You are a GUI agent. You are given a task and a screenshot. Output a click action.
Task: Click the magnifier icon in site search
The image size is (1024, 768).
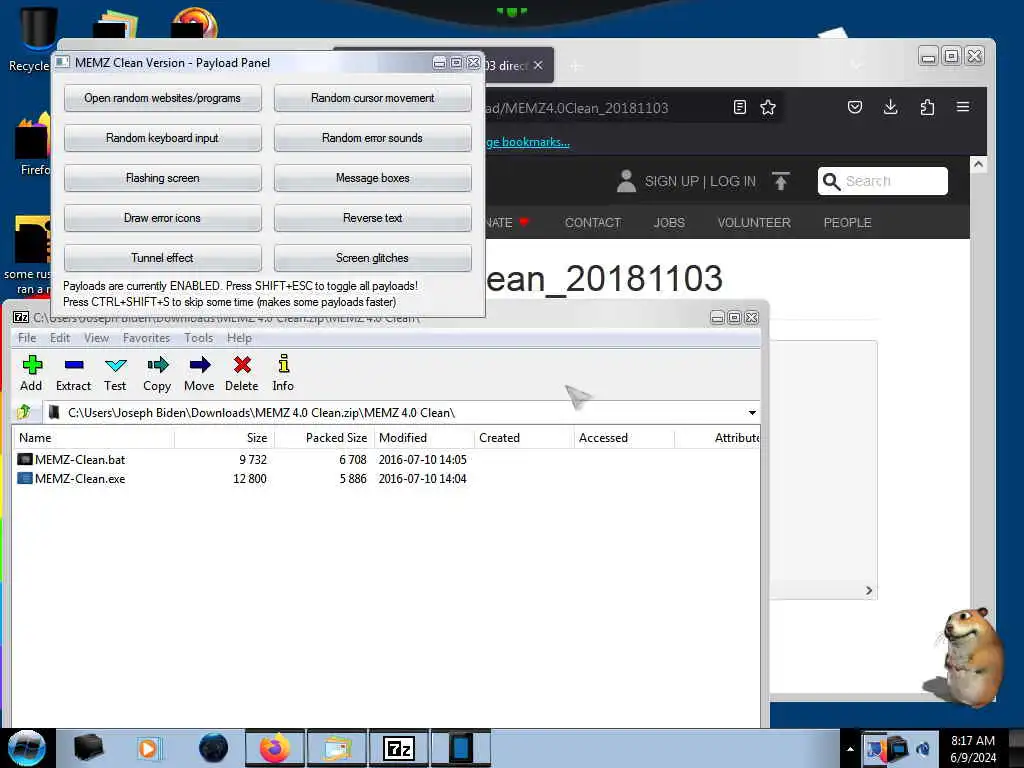(x=831, y=181)
